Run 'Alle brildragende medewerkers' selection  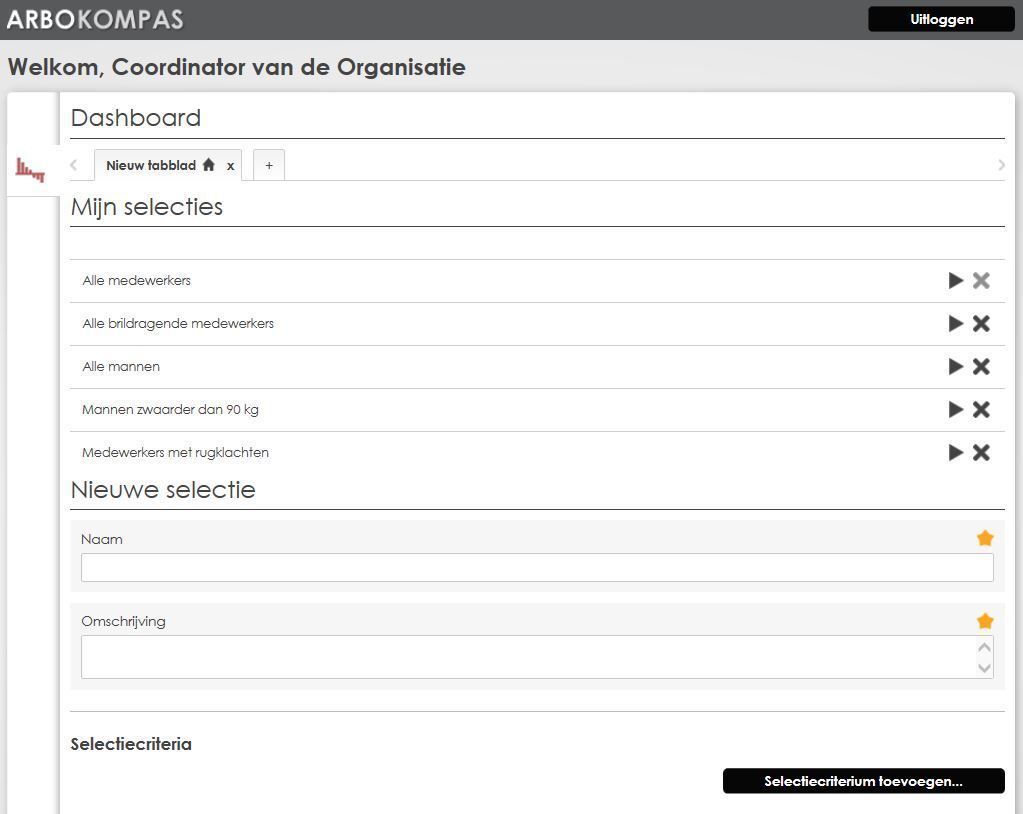[x=955, y=324]
